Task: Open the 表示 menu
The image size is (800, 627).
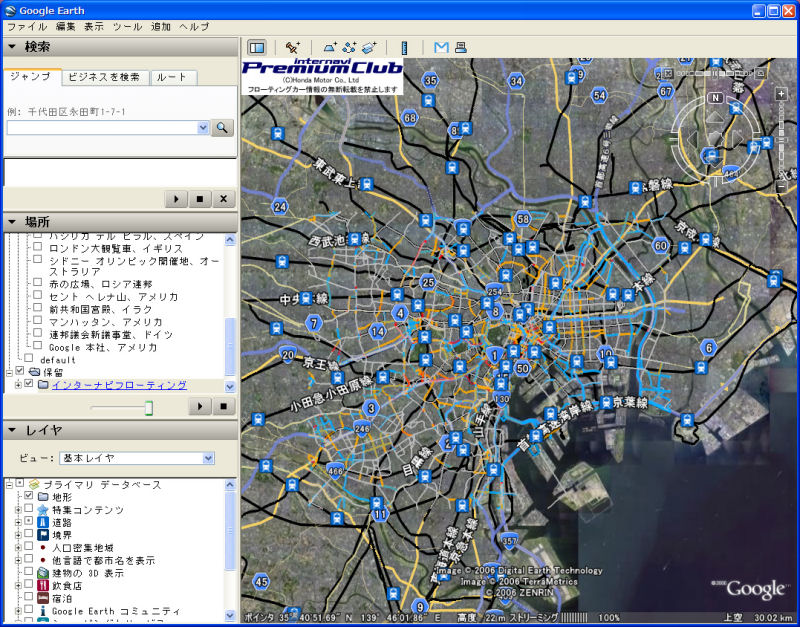Action: pyautogui.click(x=94, y=27)
